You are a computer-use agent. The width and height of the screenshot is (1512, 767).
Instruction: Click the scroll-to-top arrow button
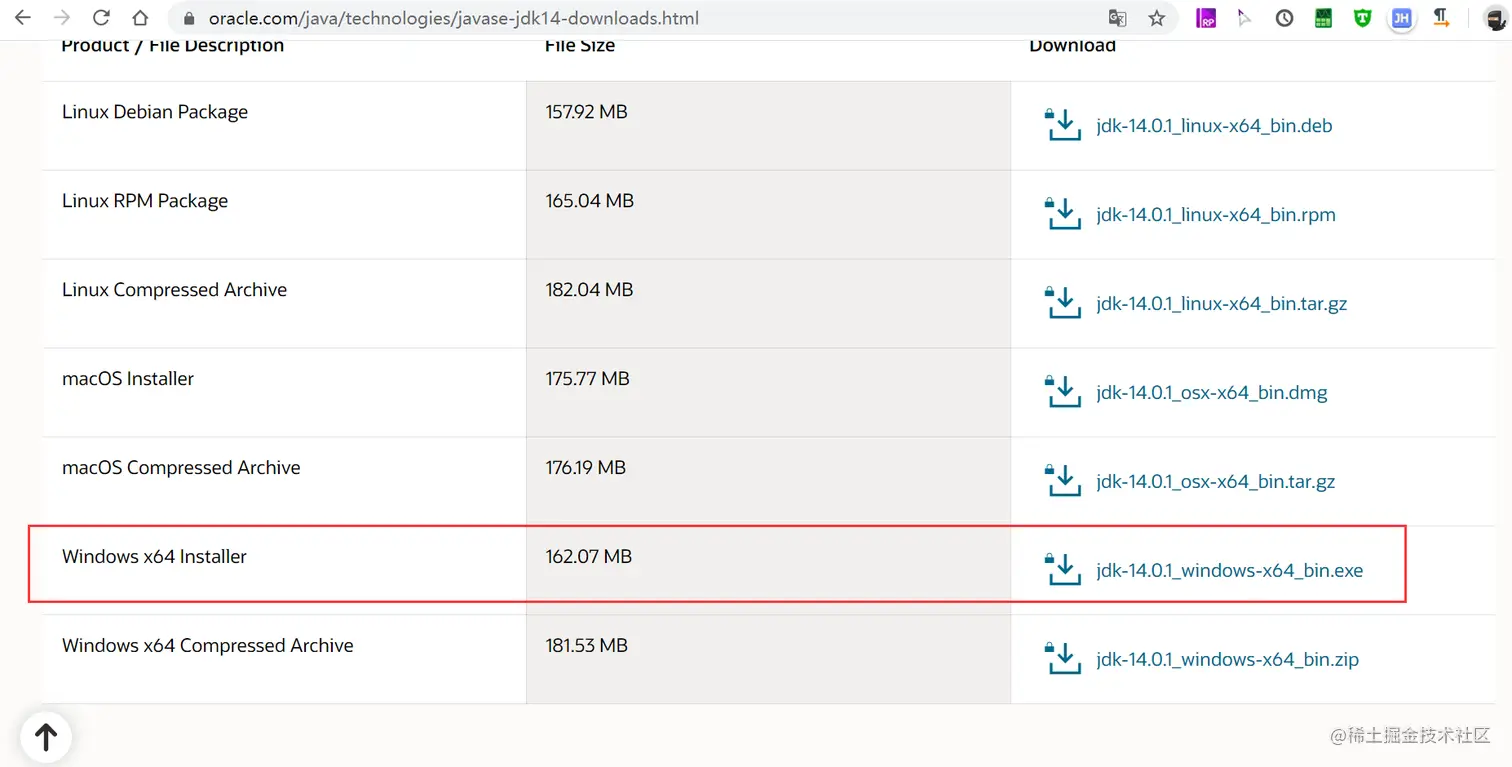[x=45, y=737]
